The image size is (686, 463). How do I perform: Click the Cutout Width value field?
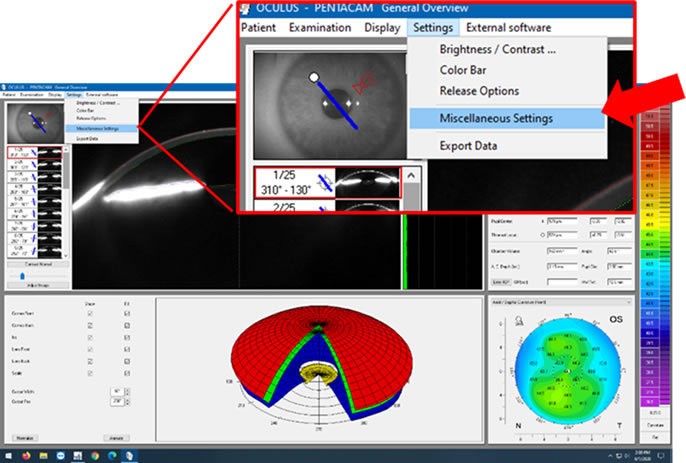pos(117,392)
